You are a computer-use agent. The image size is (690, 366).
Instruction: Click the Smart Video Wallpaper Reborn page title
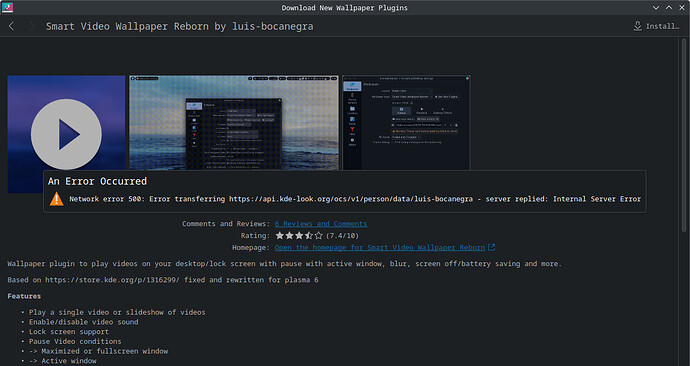pos(180,26)
